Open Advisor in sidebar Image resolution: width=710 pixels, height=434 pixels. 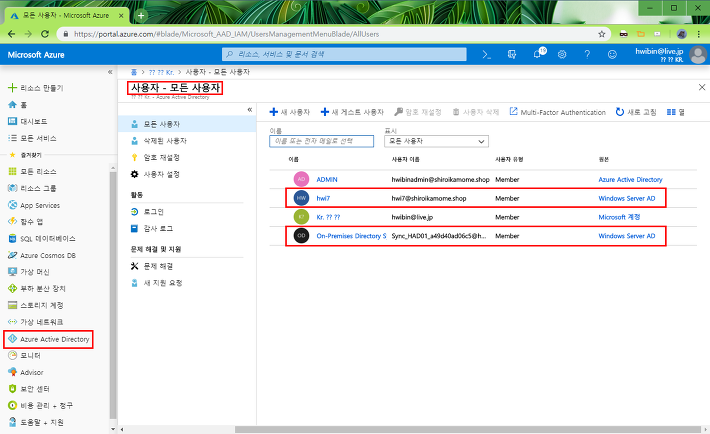click(26, 372)
